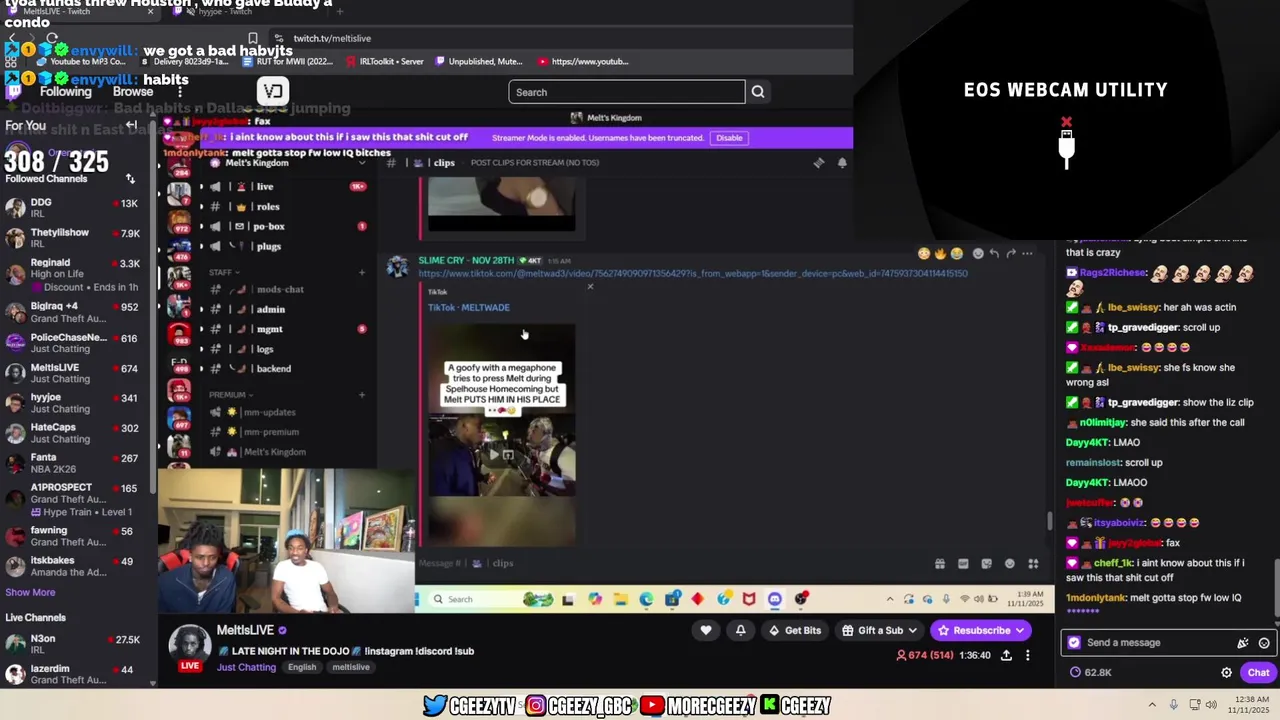The height and width of the screenshot is (720, 1280).
Task: Click the purple Chat send button
Action: pyautogui.click(x=1258, y=672)
